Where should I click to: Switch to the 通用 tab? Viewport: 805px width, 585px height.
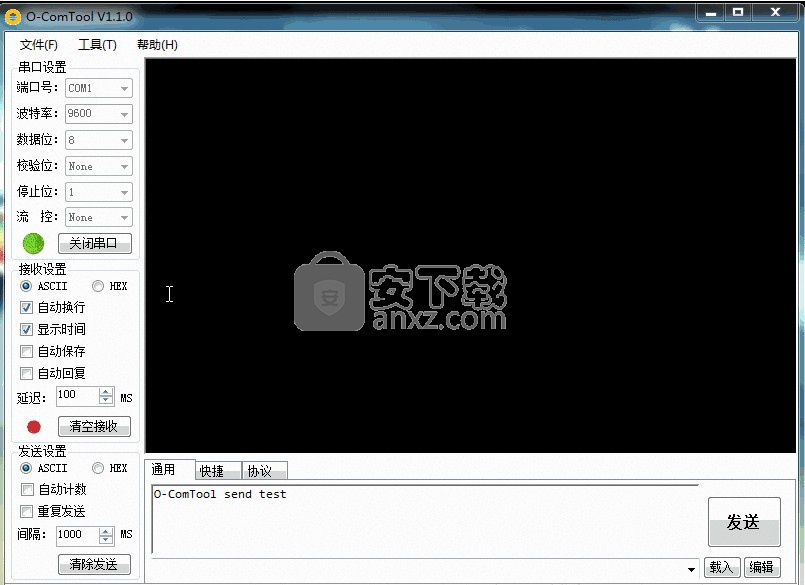170,469
